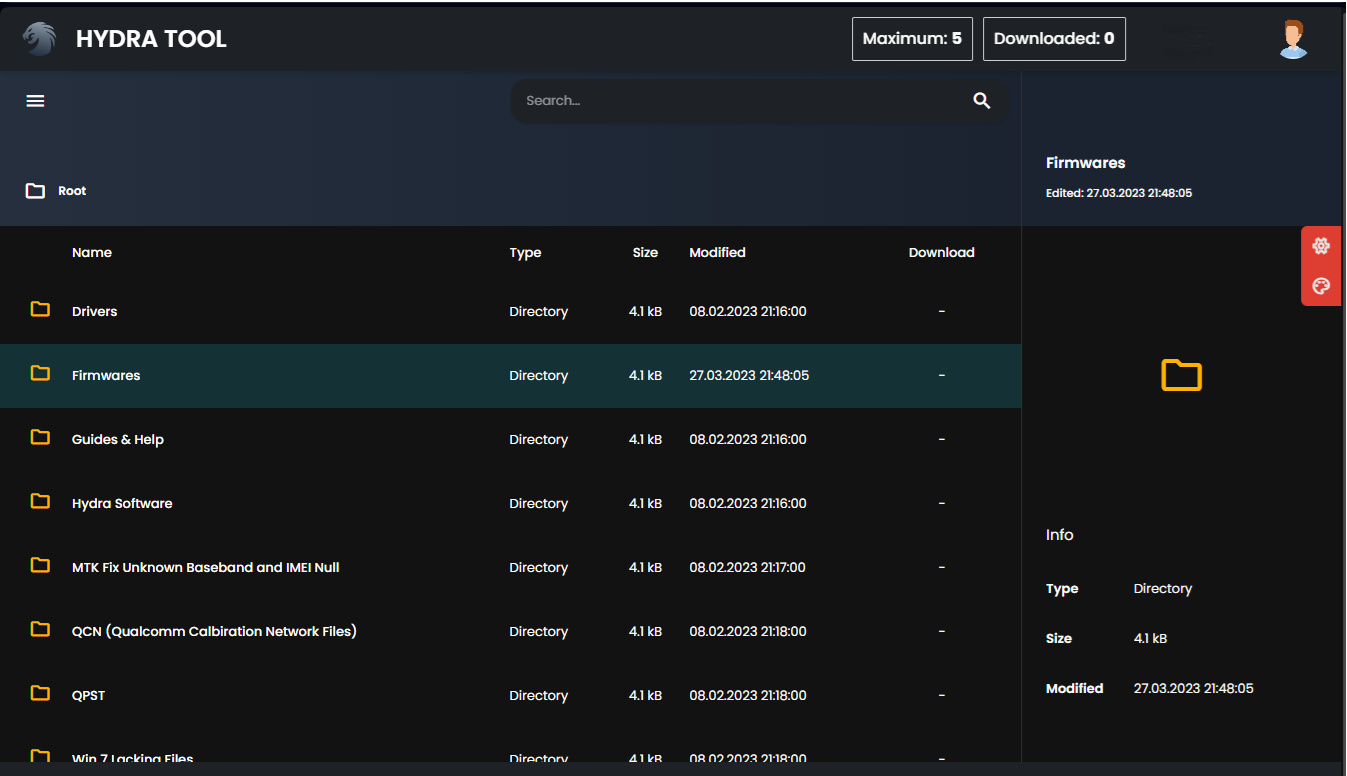Select QCN Qualcomm Calibration Network Files row

pyautogui.click(x=214, y=632)
